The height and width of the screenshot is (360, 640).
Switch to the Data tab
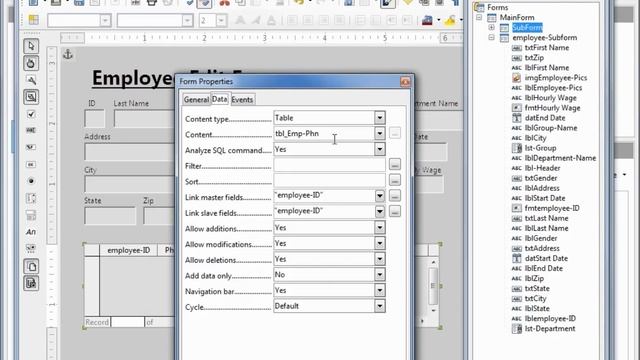click(220, 99)
